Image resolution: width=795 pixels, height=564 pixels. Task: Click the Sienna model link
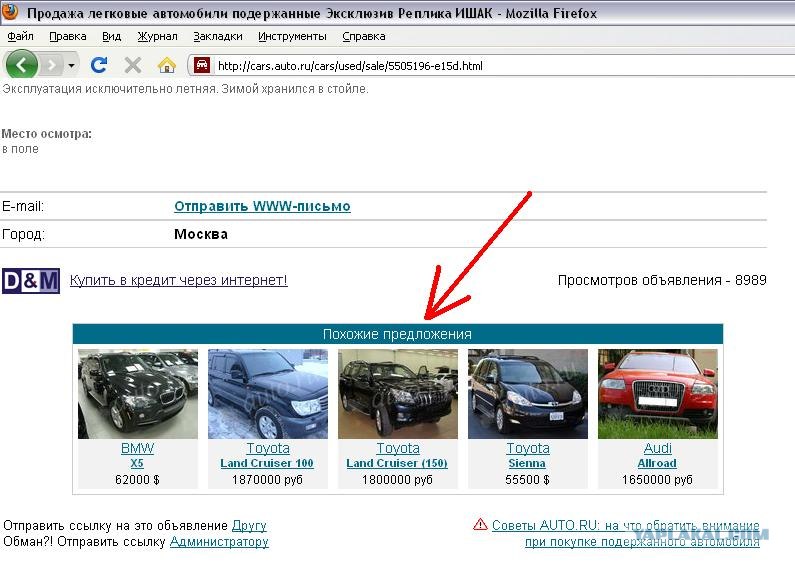pyautogui.click(x=527, y=464)
